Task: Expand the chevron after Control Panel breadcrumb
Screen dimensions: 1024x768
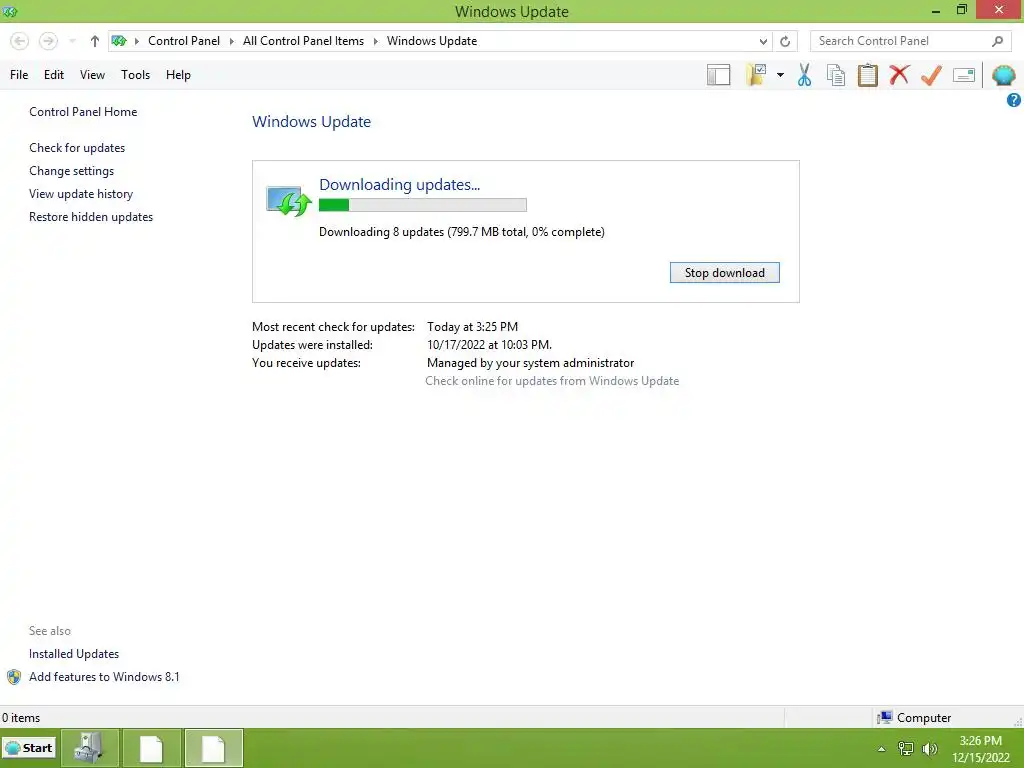Action: tap(232, 41)
